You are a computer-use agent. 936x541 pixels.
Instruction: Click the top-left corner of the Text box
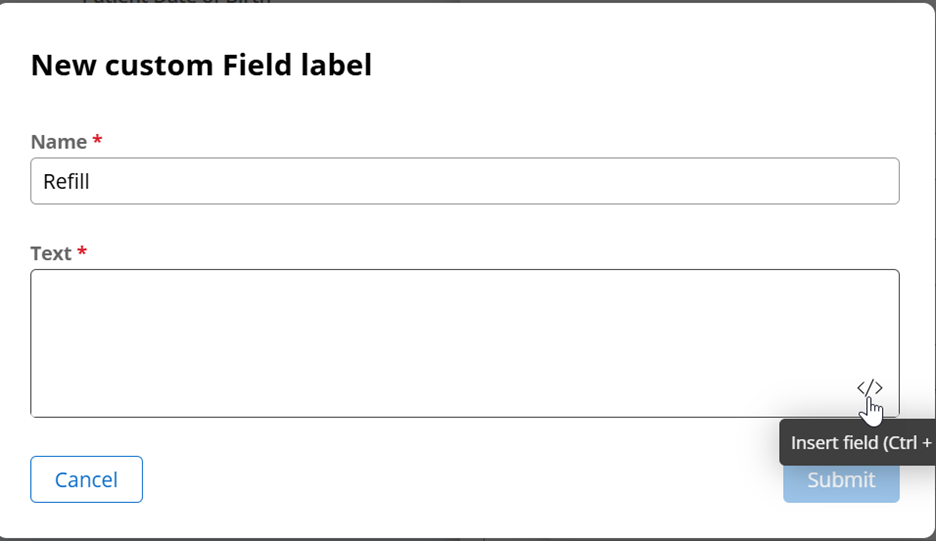42,281
